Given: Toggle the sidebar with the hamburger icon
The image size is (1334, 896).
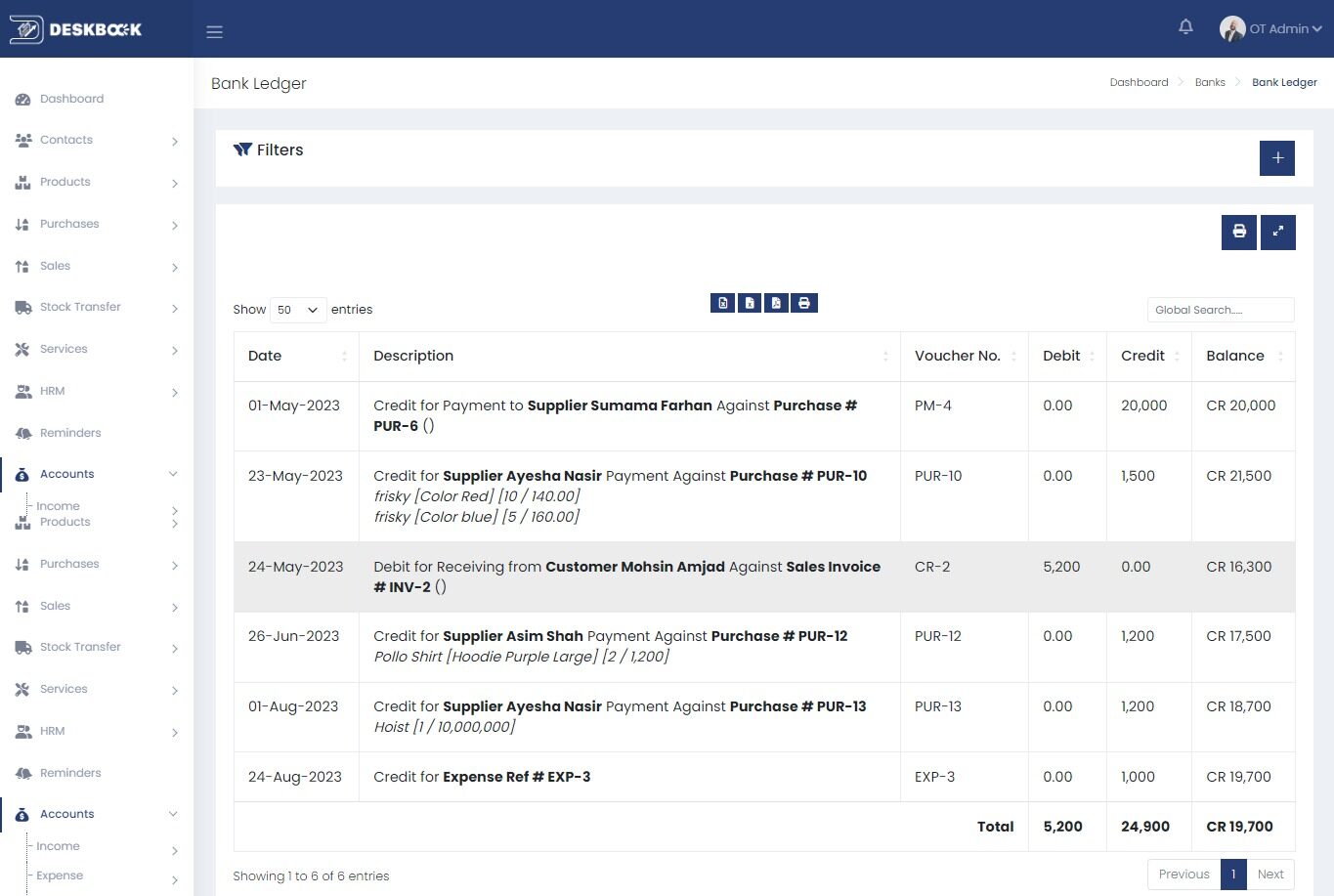Looking at the screenshot, I should click(x=214, y=31).
